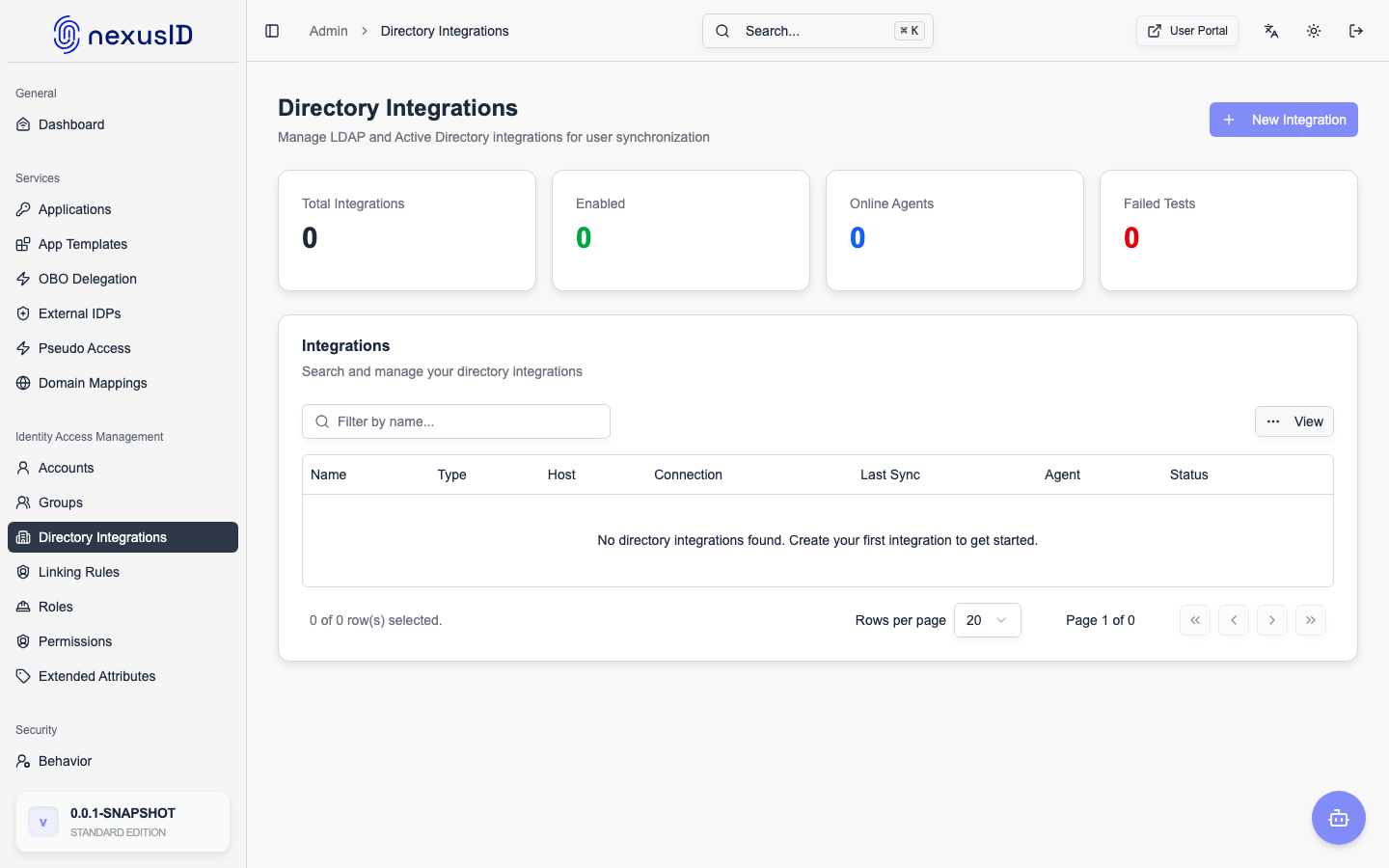Click the Domain Mappings globe icon
The width and height of the screenshot is (1389, 868).
[23, 383]
